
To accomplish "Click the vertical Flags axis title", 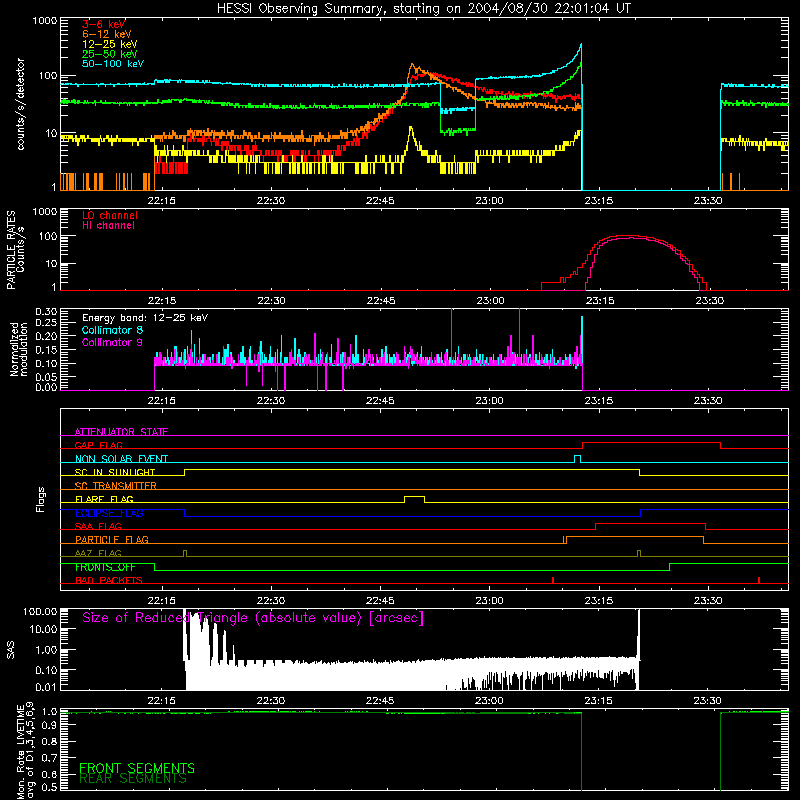I will pos(41,499).
